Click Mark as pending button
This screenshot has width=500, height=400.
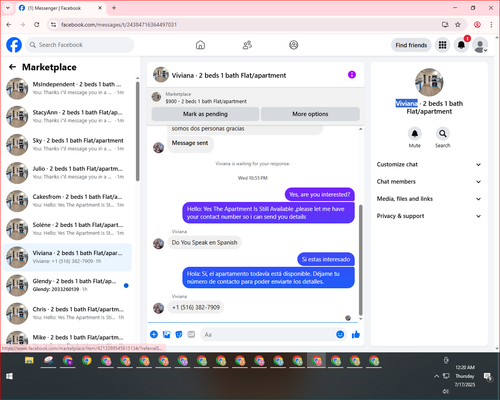[x=205, y=114]
